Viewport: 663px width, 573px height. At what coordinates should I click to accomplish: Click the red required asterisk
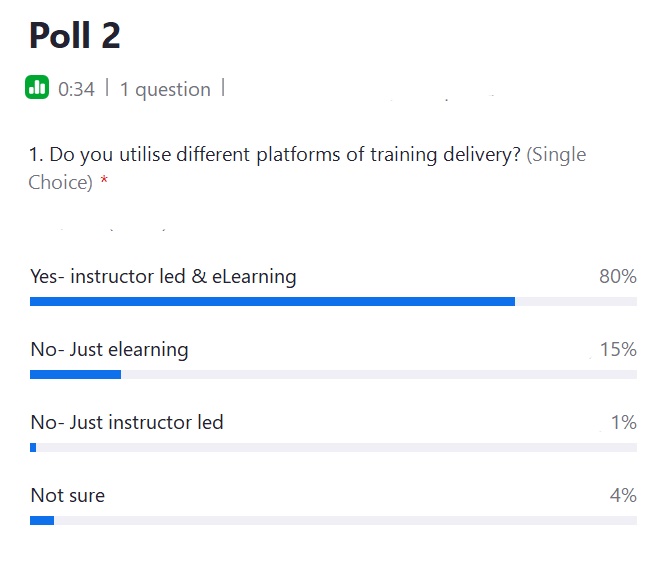tap(104, 181)
